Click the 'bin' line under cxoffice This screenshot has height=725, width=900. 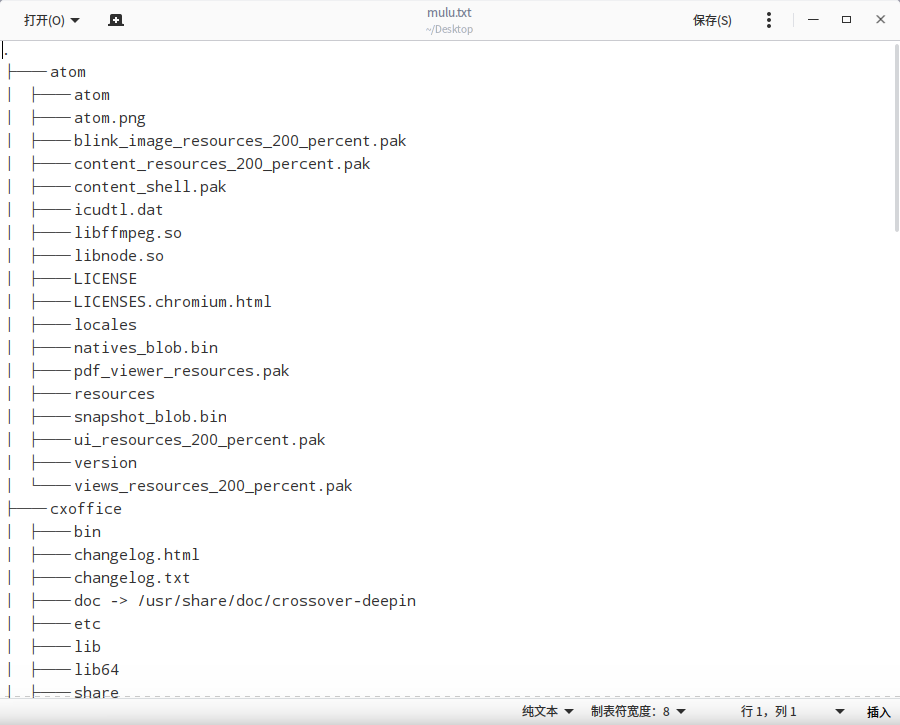click(87, 532)
